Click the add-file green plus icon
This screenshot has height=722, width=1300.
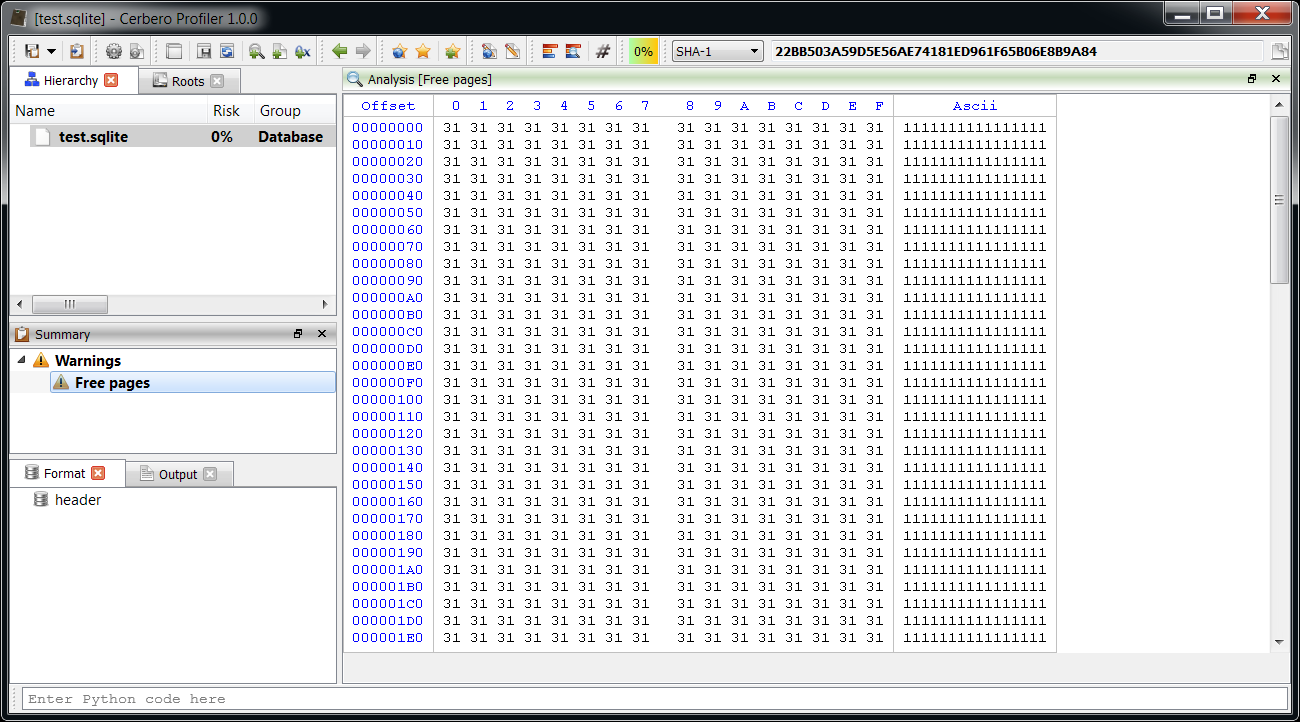[280, 51]
